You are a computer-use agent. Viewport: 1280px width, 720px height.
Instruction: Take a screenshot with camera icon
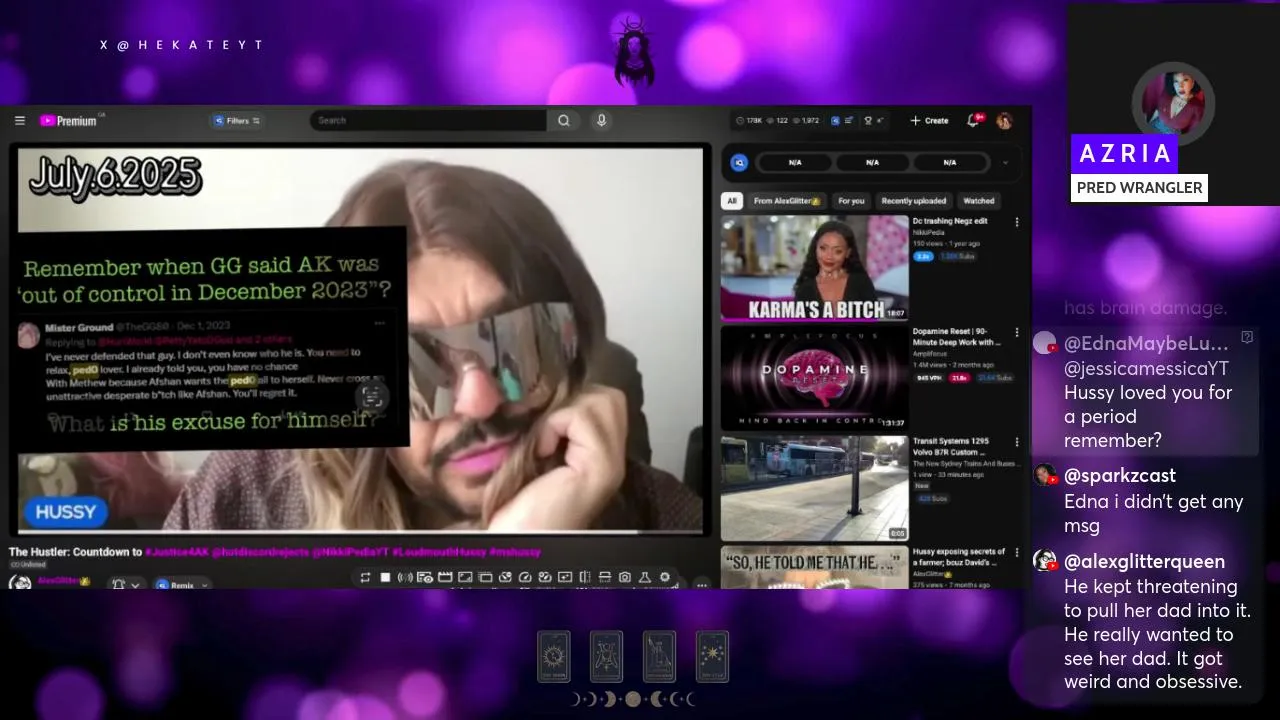coord(625,577)
